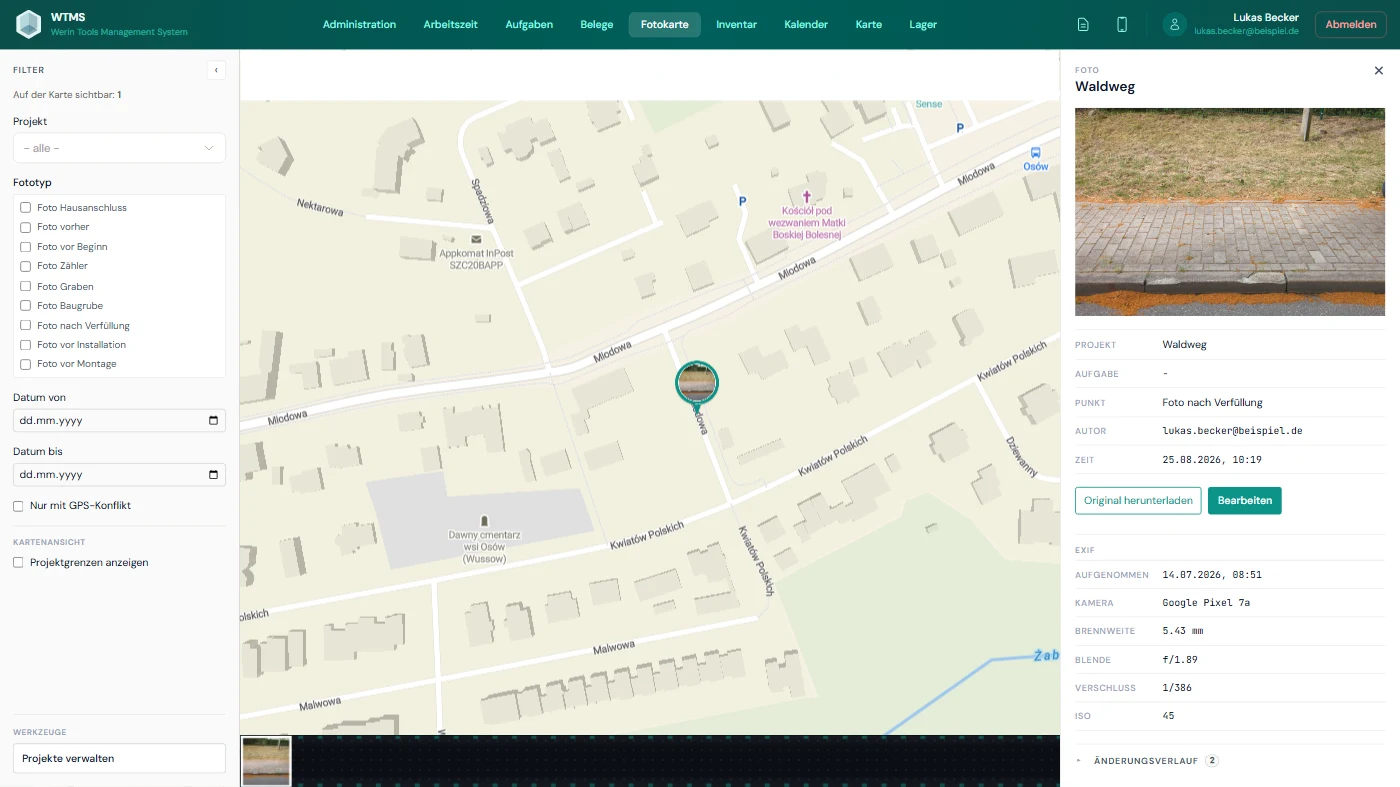Open the mobile phone icon in the header
The height and width of the screenshot is (787, 1400).
[1122, 25]
